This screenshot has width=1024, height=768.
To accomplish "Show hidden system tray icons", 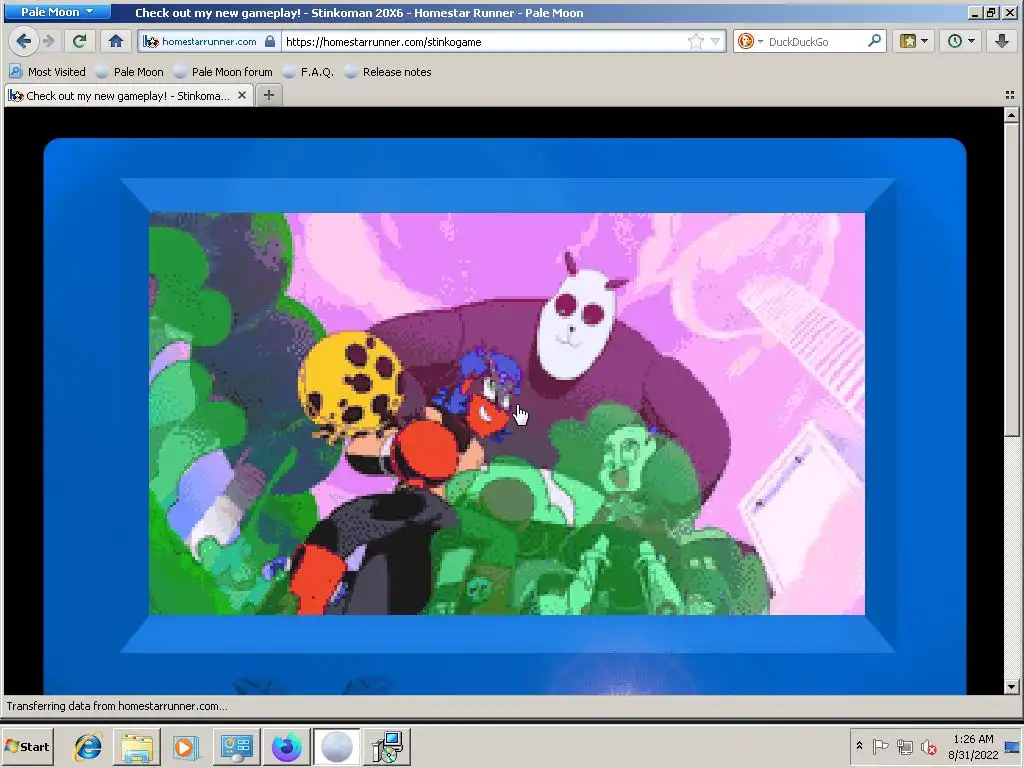I will click(x=859, y=746).
